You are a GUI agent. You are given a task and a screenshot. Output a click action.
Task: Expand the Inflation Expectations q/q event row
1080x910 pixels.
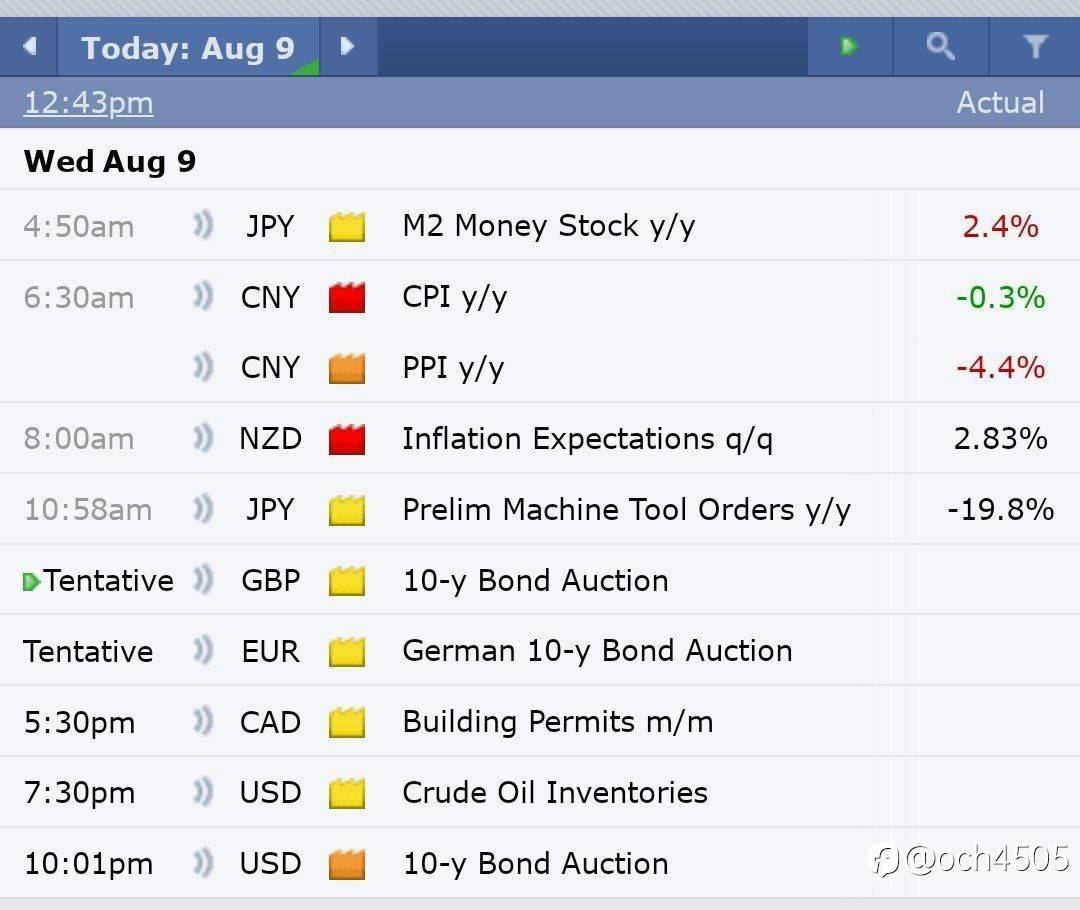pos(587,439)
